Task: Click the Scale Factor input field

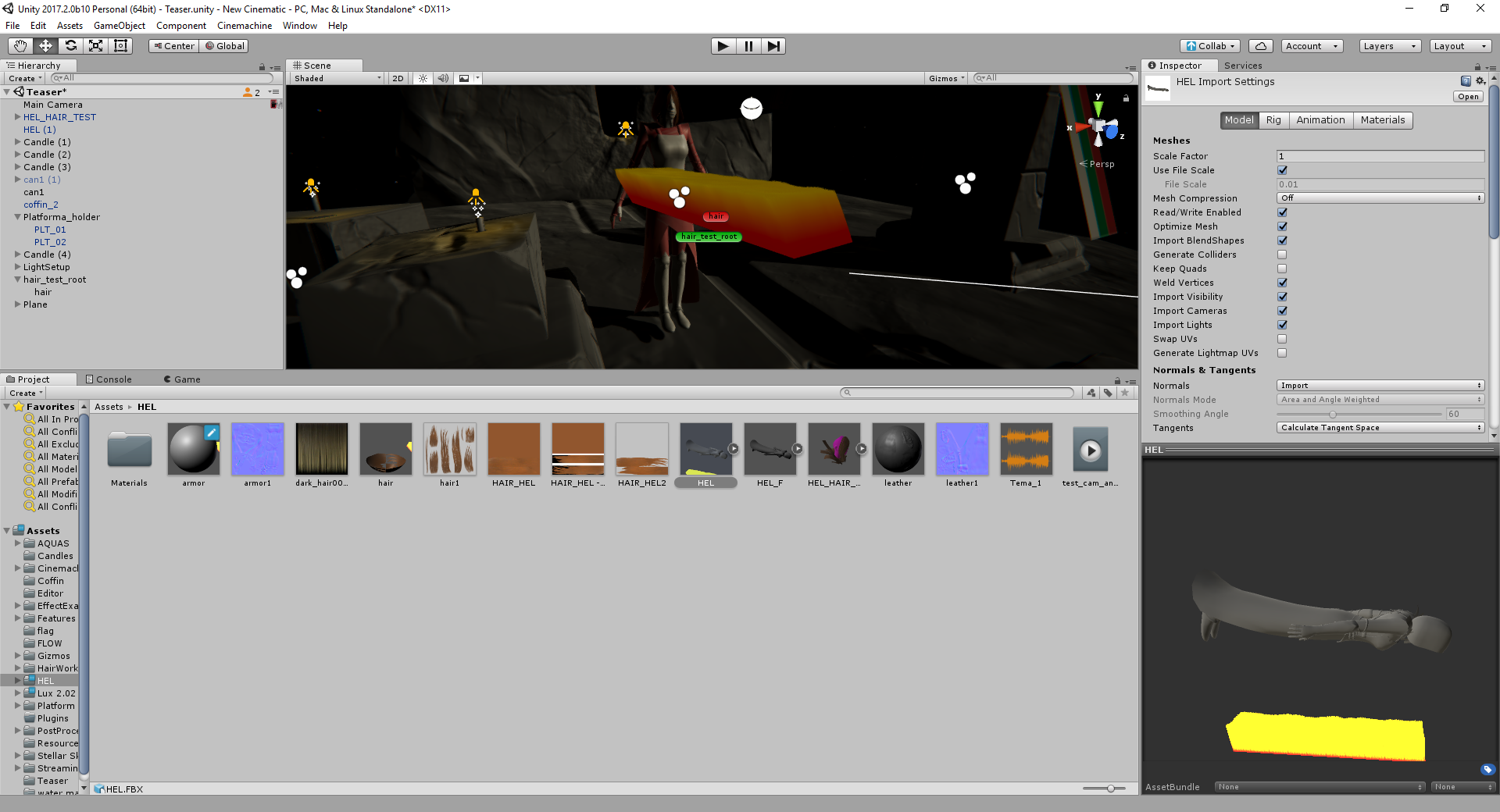Action: tap(1380, 156)
